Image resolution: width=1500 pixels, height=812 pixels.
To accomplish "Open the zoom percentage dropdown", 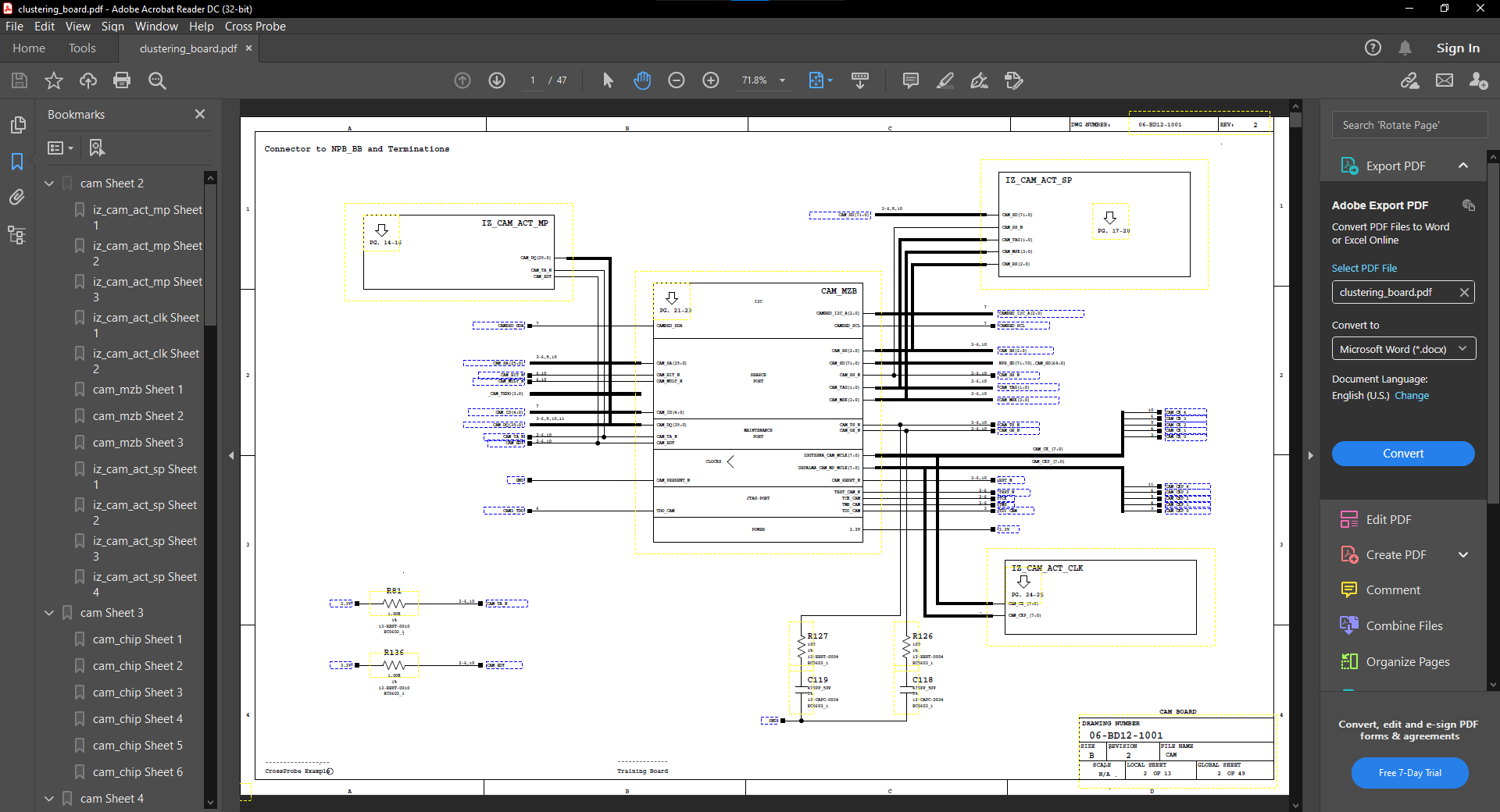I will coord(784,80).
